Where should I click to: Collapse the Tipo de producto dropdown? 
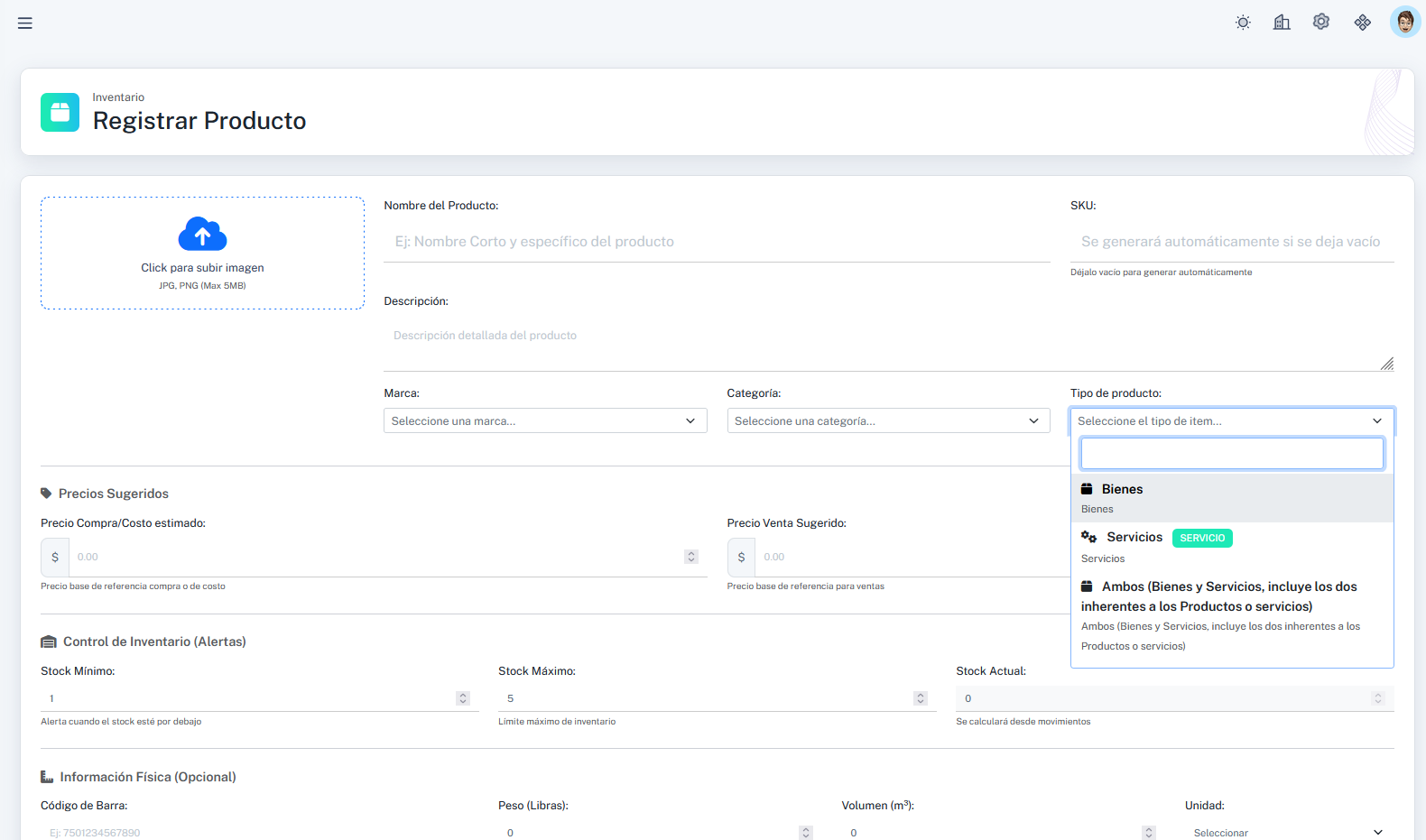(x=1232, y=421)
